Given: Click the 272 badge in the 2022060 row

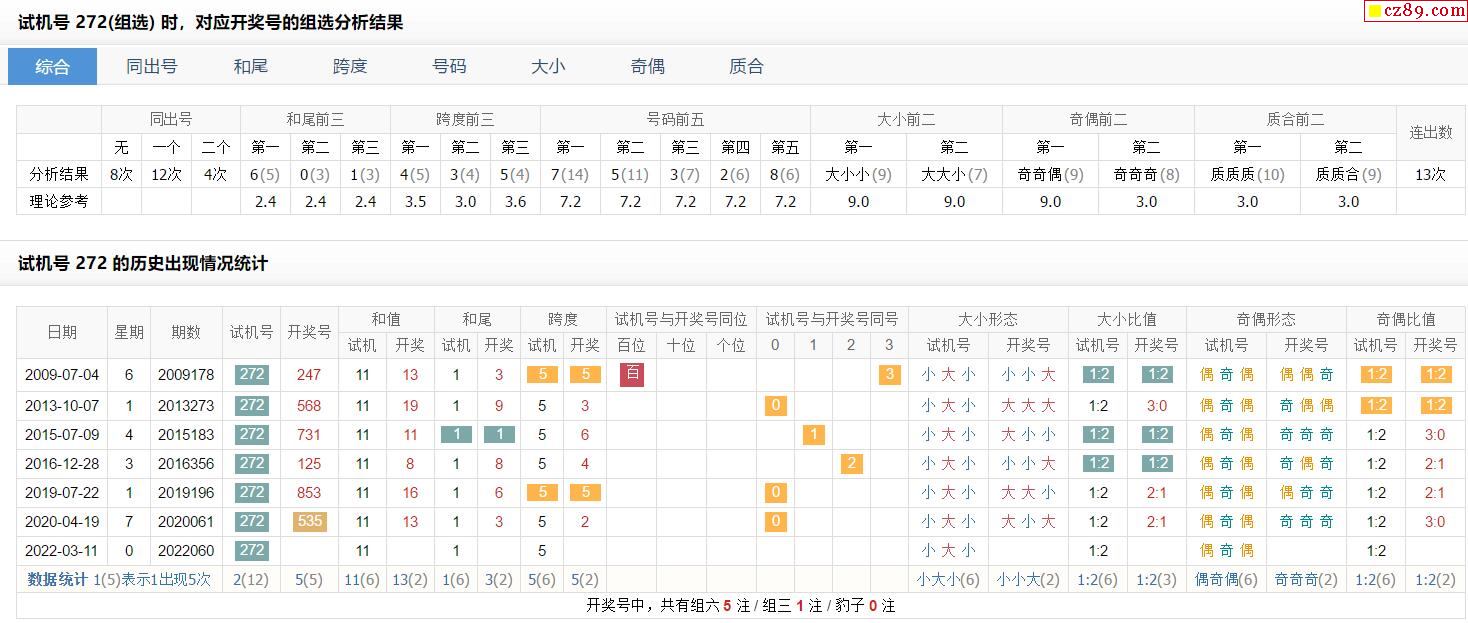Looking at the screenshot, I should (x=252, y=550).
